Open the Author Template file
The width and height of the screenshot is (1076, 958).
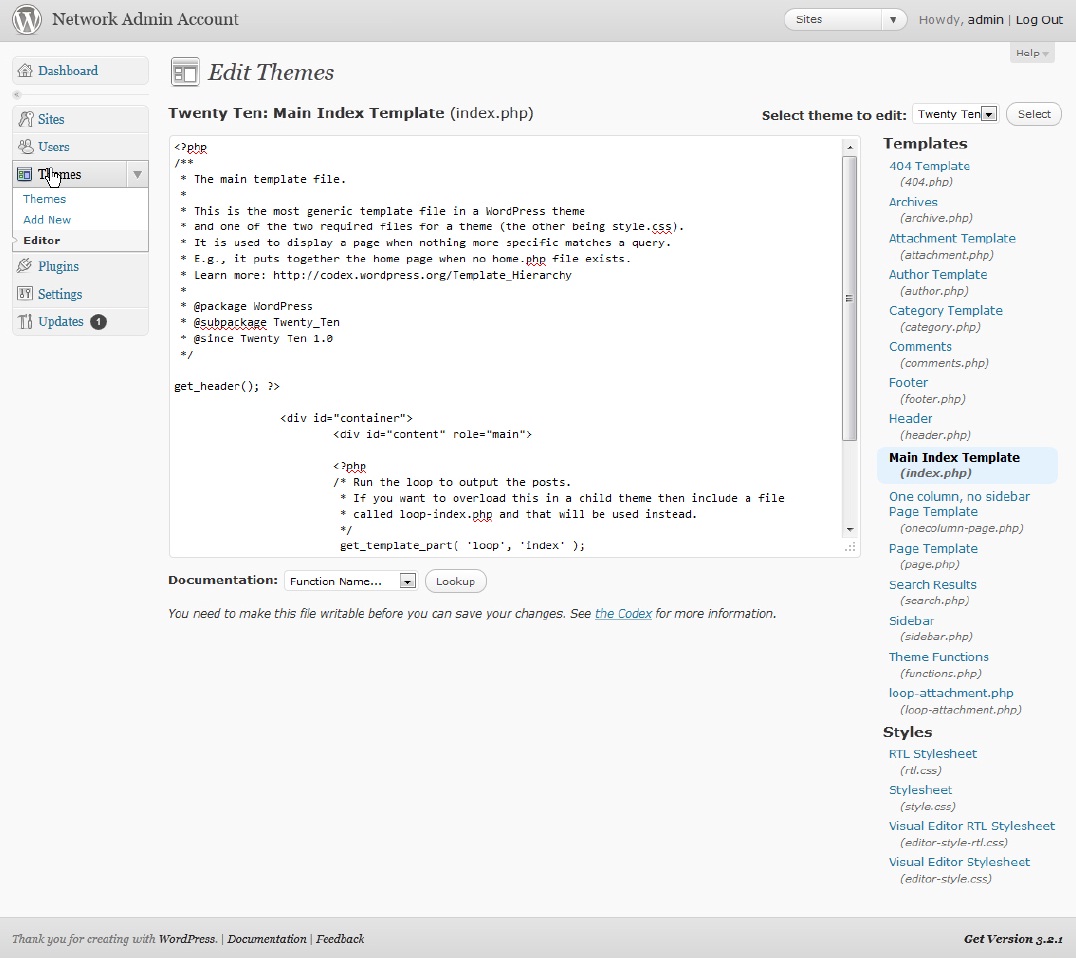click(937, 274)
